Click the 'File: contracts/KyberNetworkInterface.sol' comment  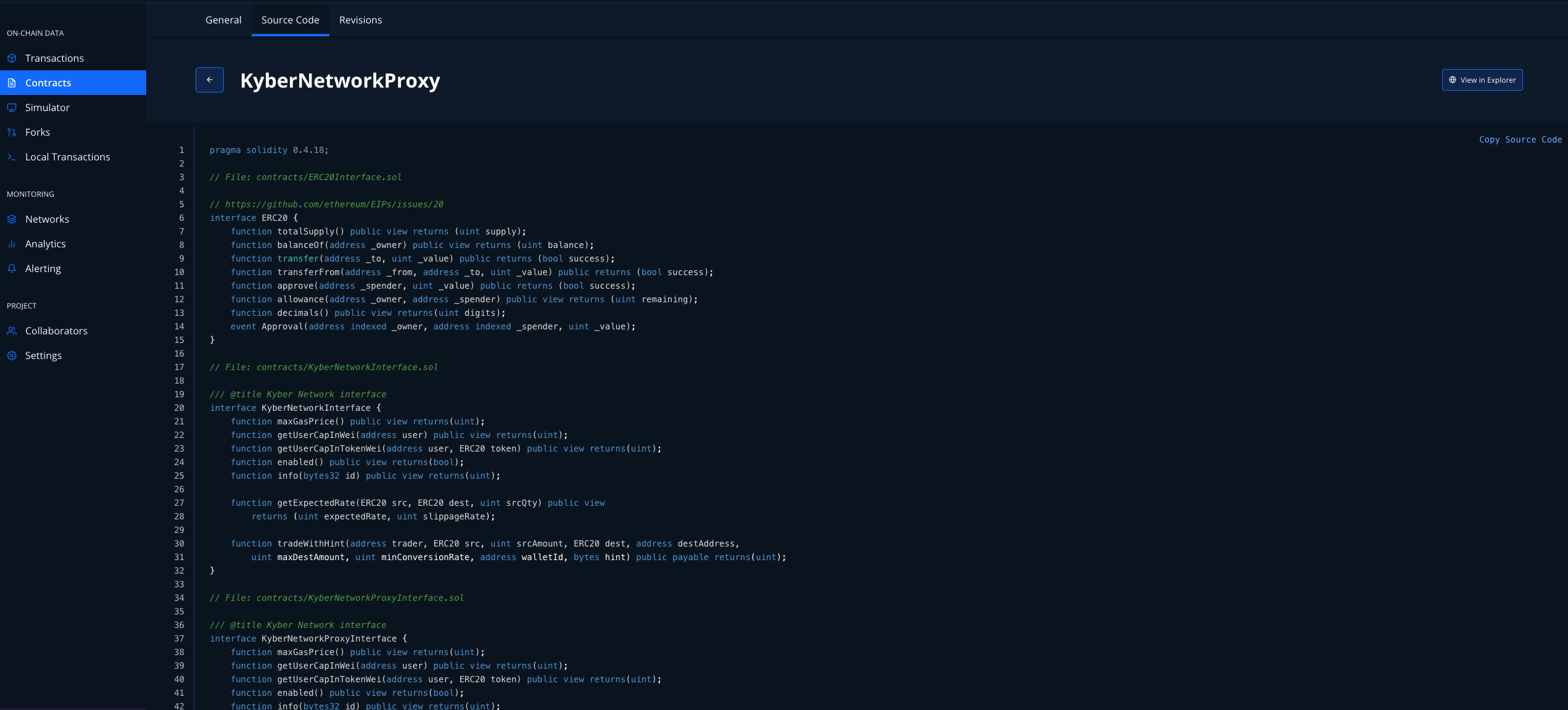[x=324, y=367]
